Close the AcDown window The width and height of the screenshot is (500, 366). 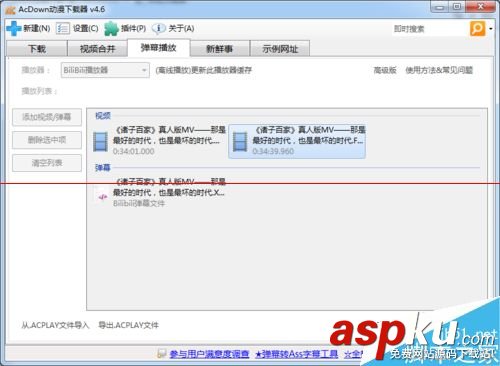point(480,7)
